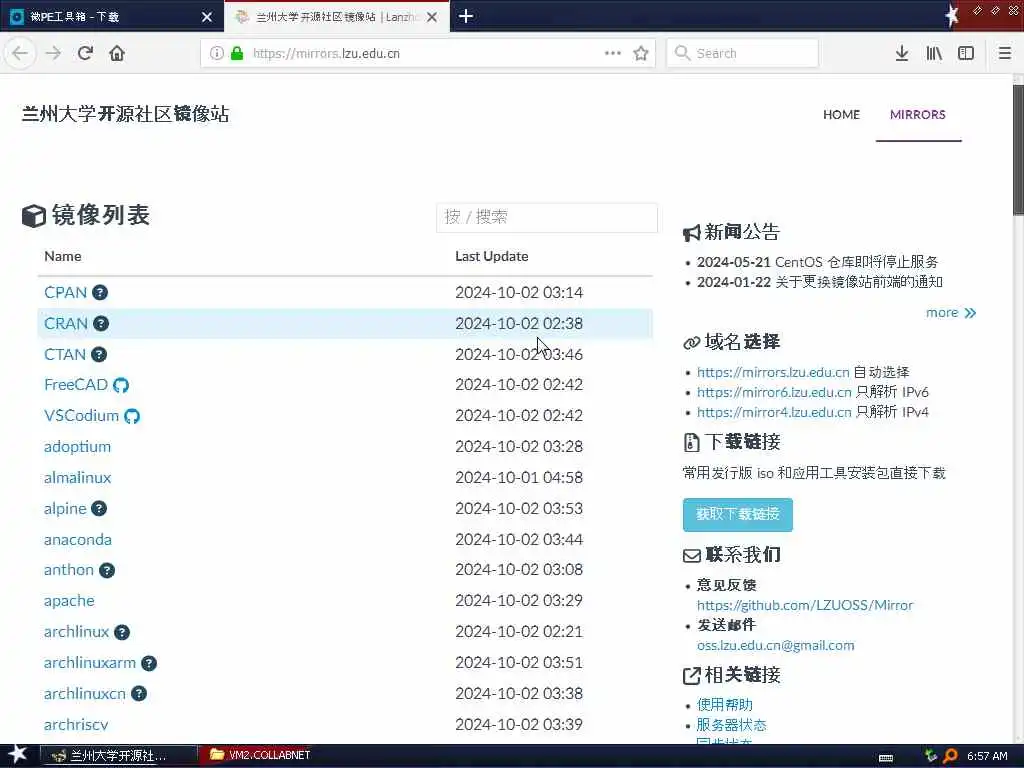Open the more news link

[951, 313]
